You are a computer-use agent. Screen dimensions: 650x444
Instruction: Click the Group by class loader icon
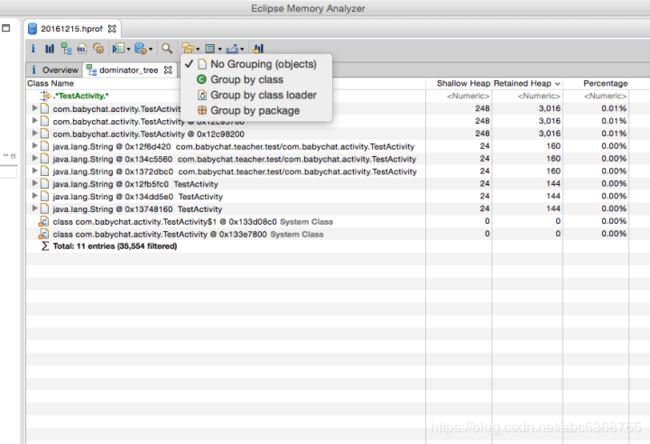pos(202,95)
